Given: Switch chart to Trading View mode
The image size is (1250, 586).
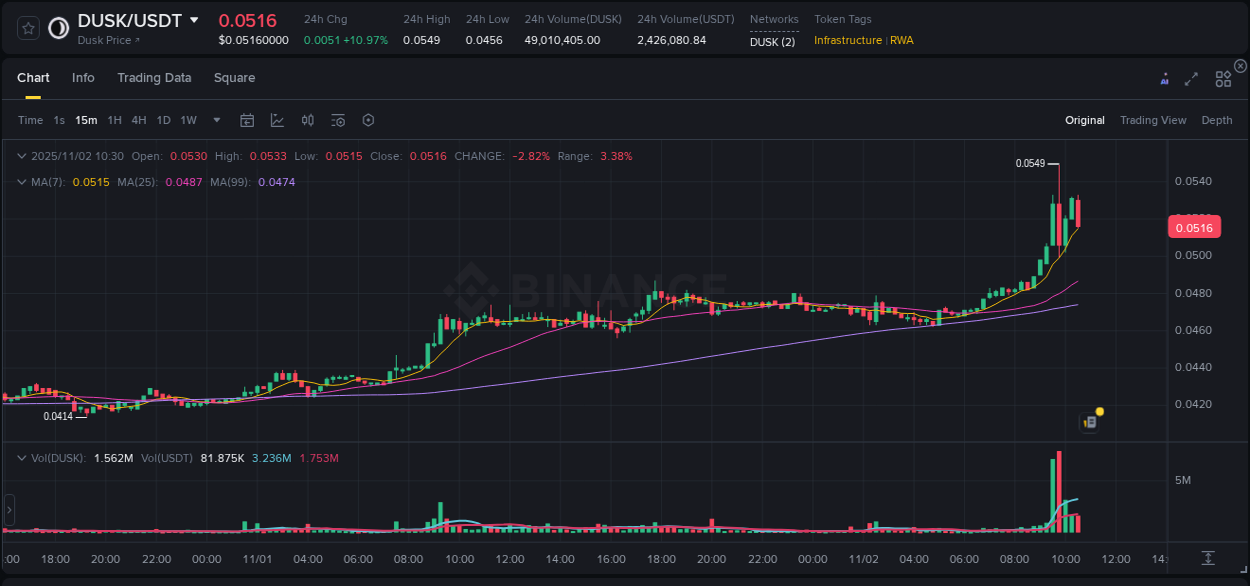Looking at the screenshot, I should [1153, 120].
